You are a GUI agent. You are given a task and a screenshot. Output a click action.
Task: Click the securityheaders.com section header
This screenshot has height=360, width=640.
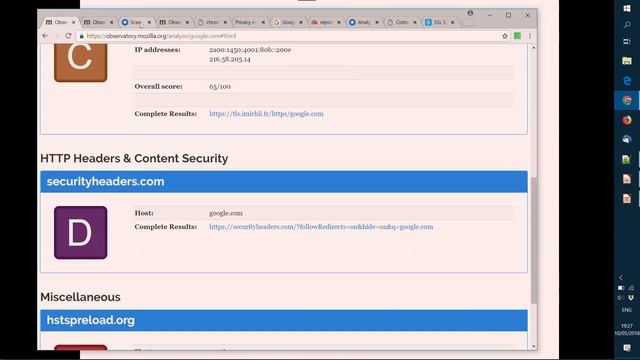(284, 182)
